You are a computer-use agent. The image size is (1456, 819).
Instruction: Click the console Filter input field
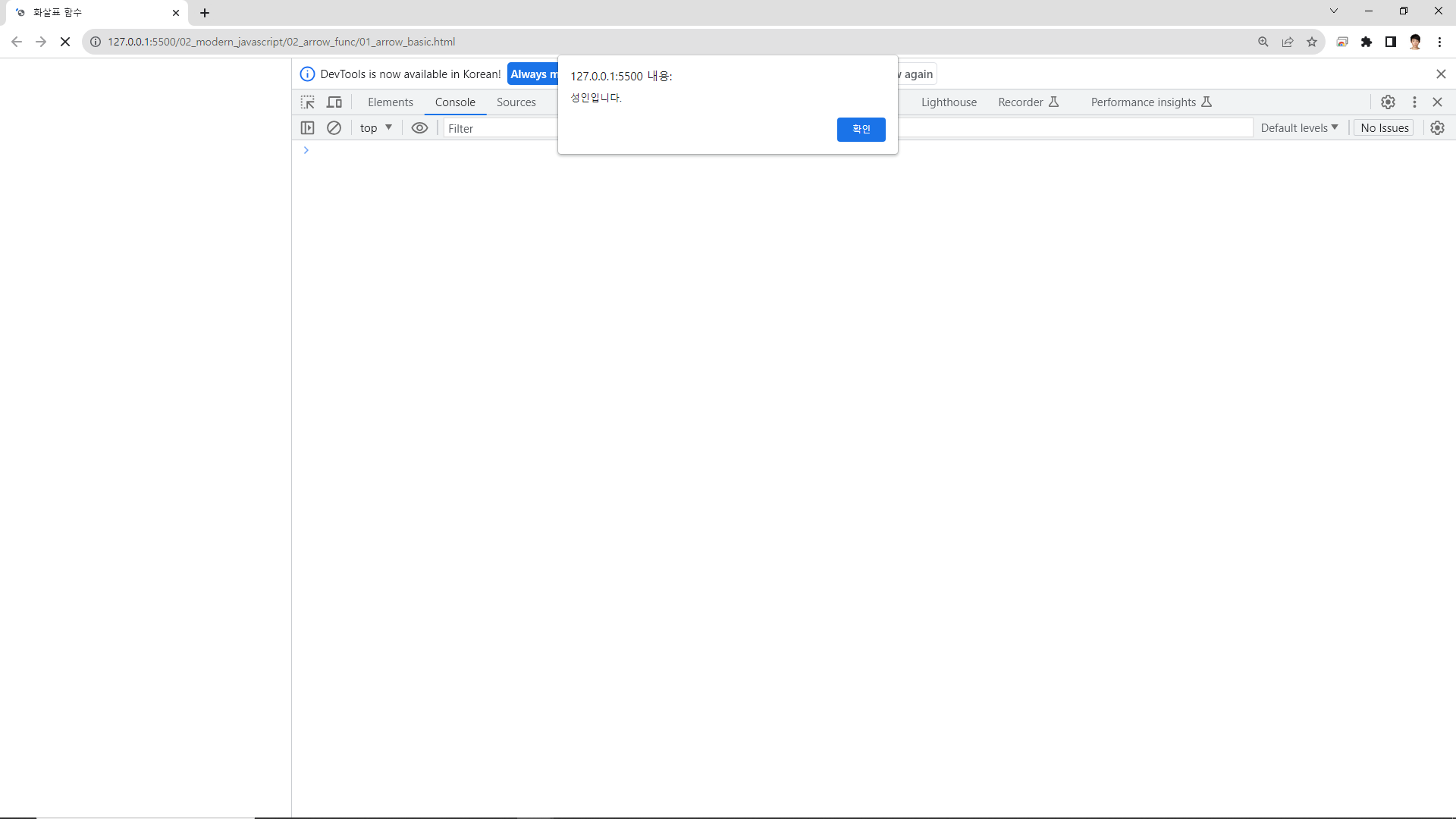coord(500,129)
